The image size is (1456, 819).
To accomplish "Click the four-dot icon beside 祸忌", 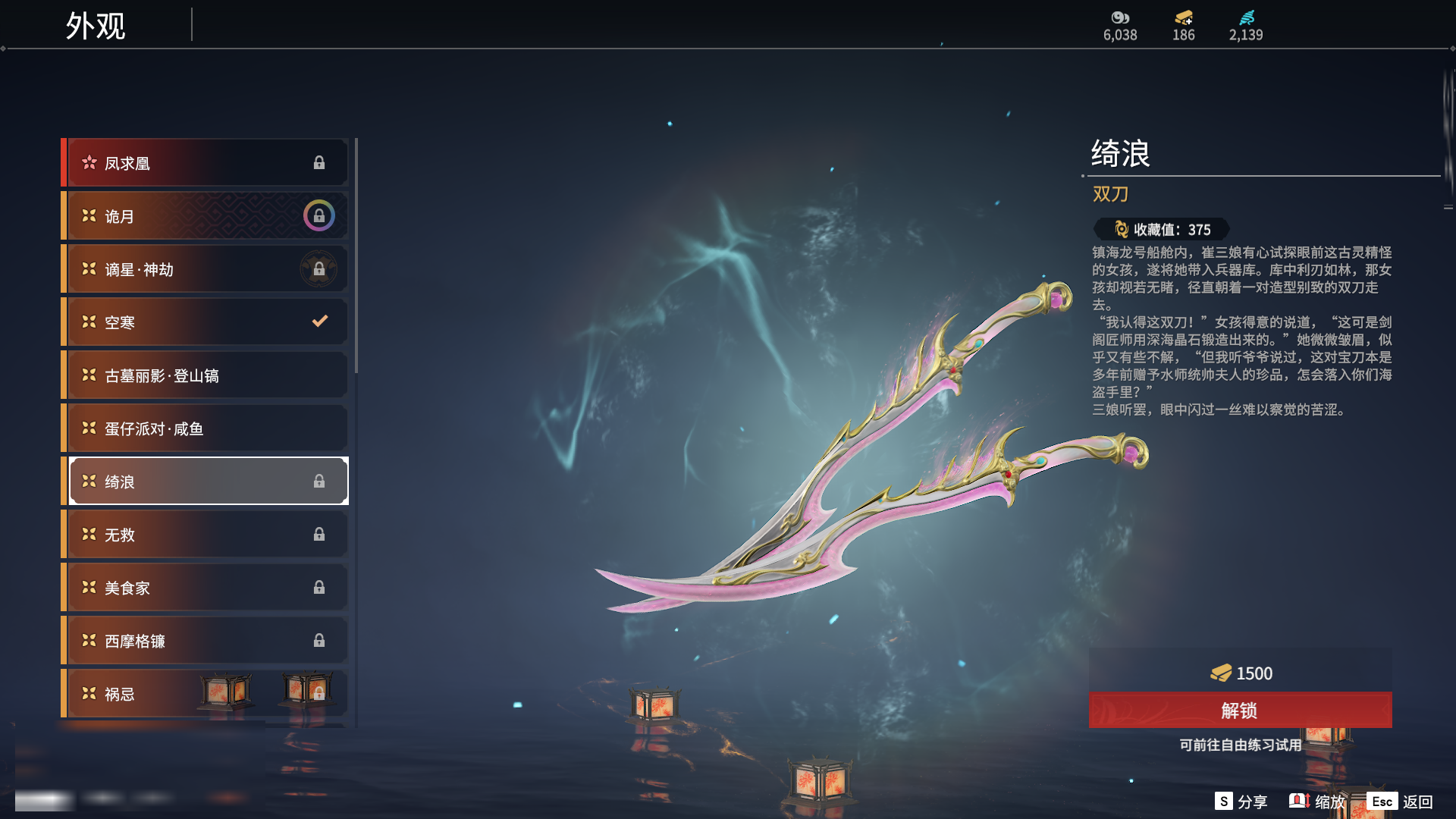I will pyautogui.click(x=89, y=693).
